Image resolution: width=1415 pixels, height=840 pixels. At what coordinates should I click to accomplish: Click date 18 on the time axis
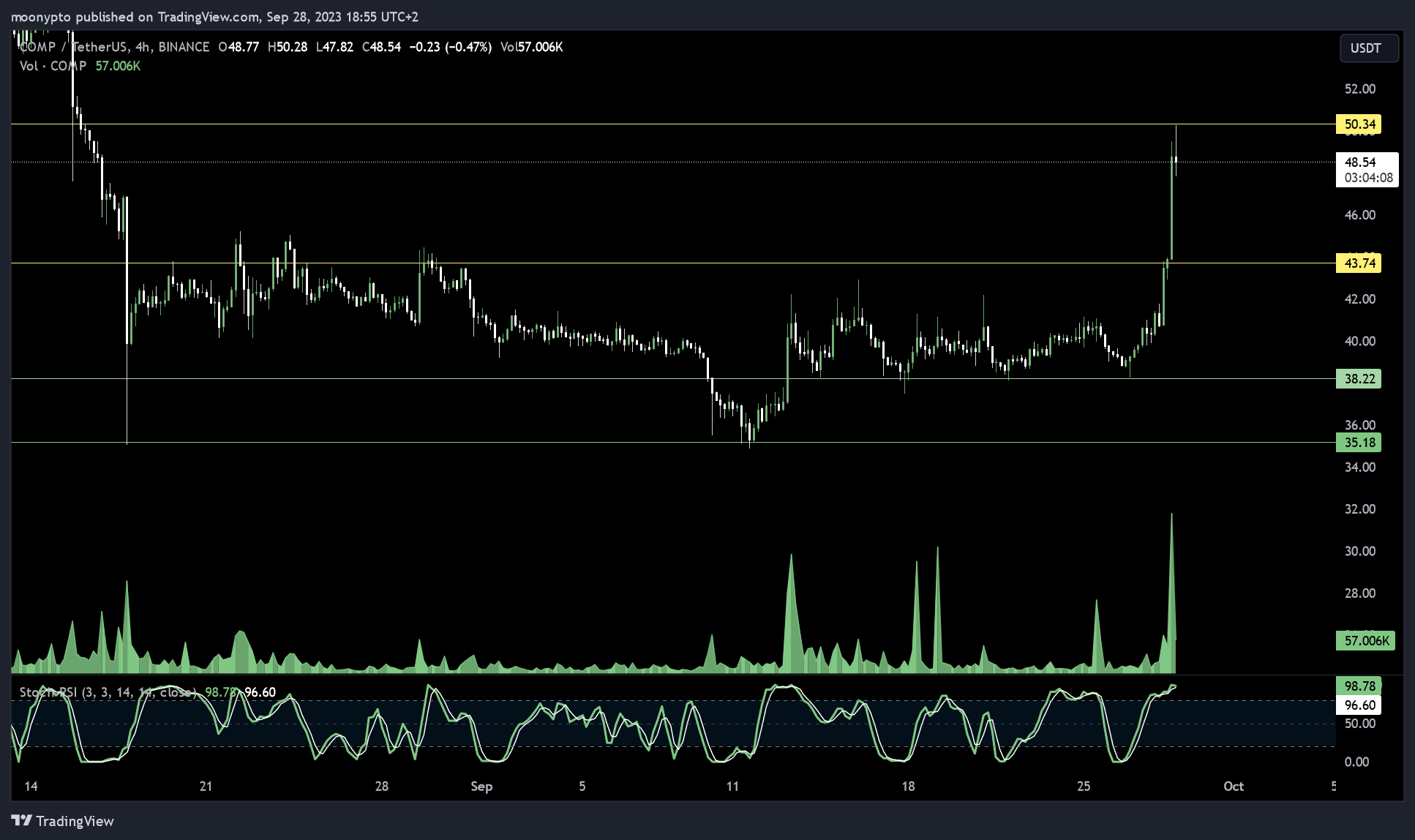[908, 787]
